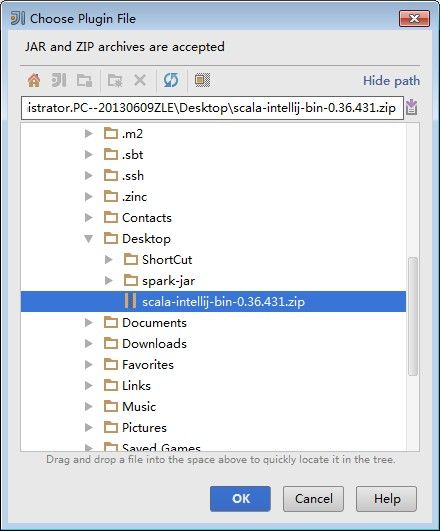Jump to the project directory icon
The image size is (440, 531).
(x=59, y=81)
